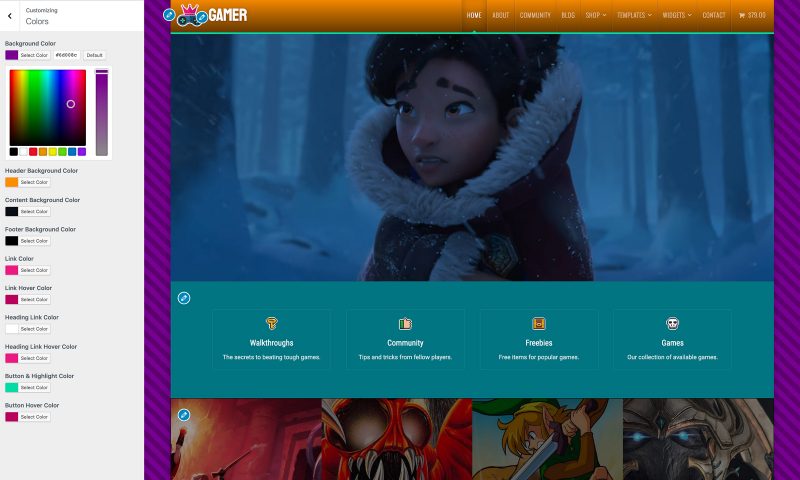Viewport: 800px width, 480px height.
Task: Click the black Footer Background Color swatch
Action: pyautogui.click(x=12, y=241)
